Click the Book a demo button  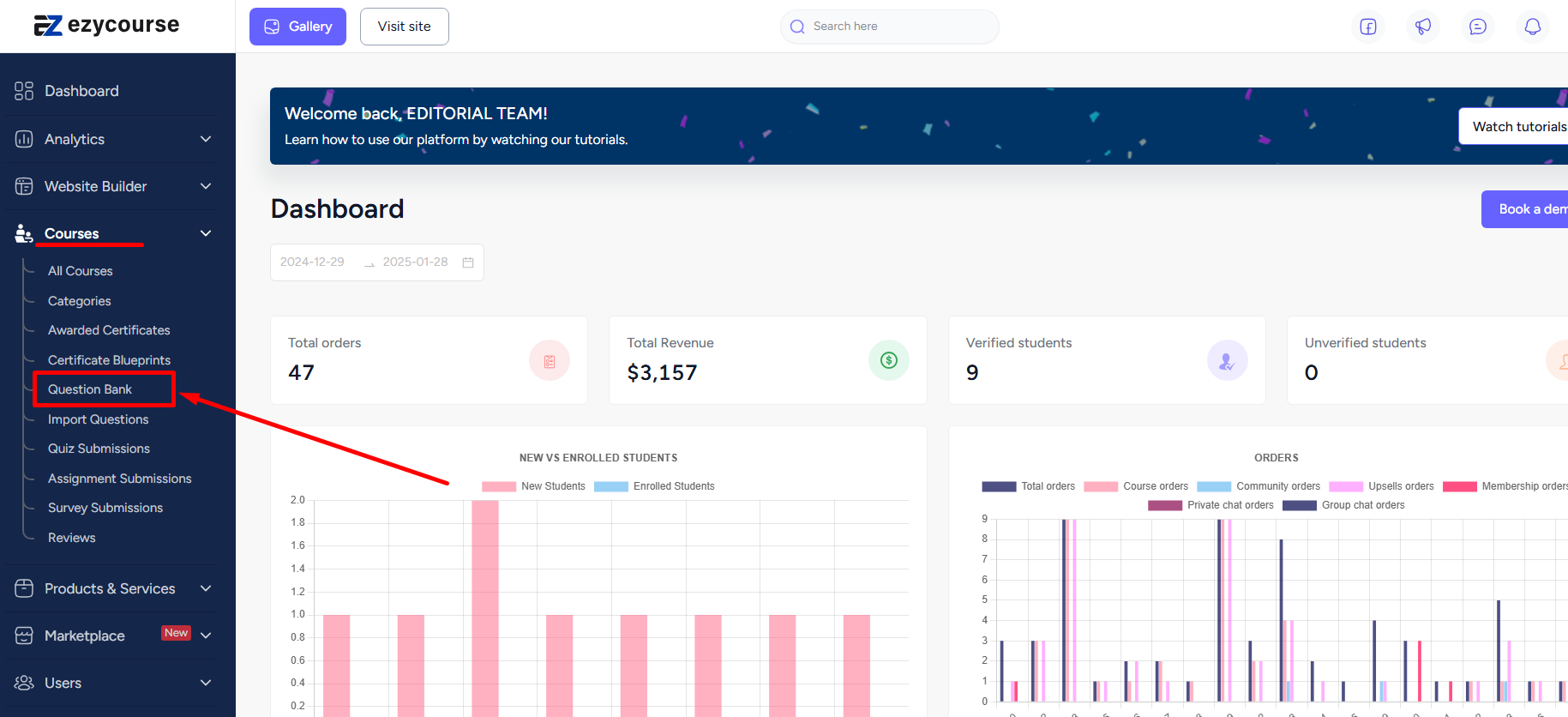(x=1525, y=209)
